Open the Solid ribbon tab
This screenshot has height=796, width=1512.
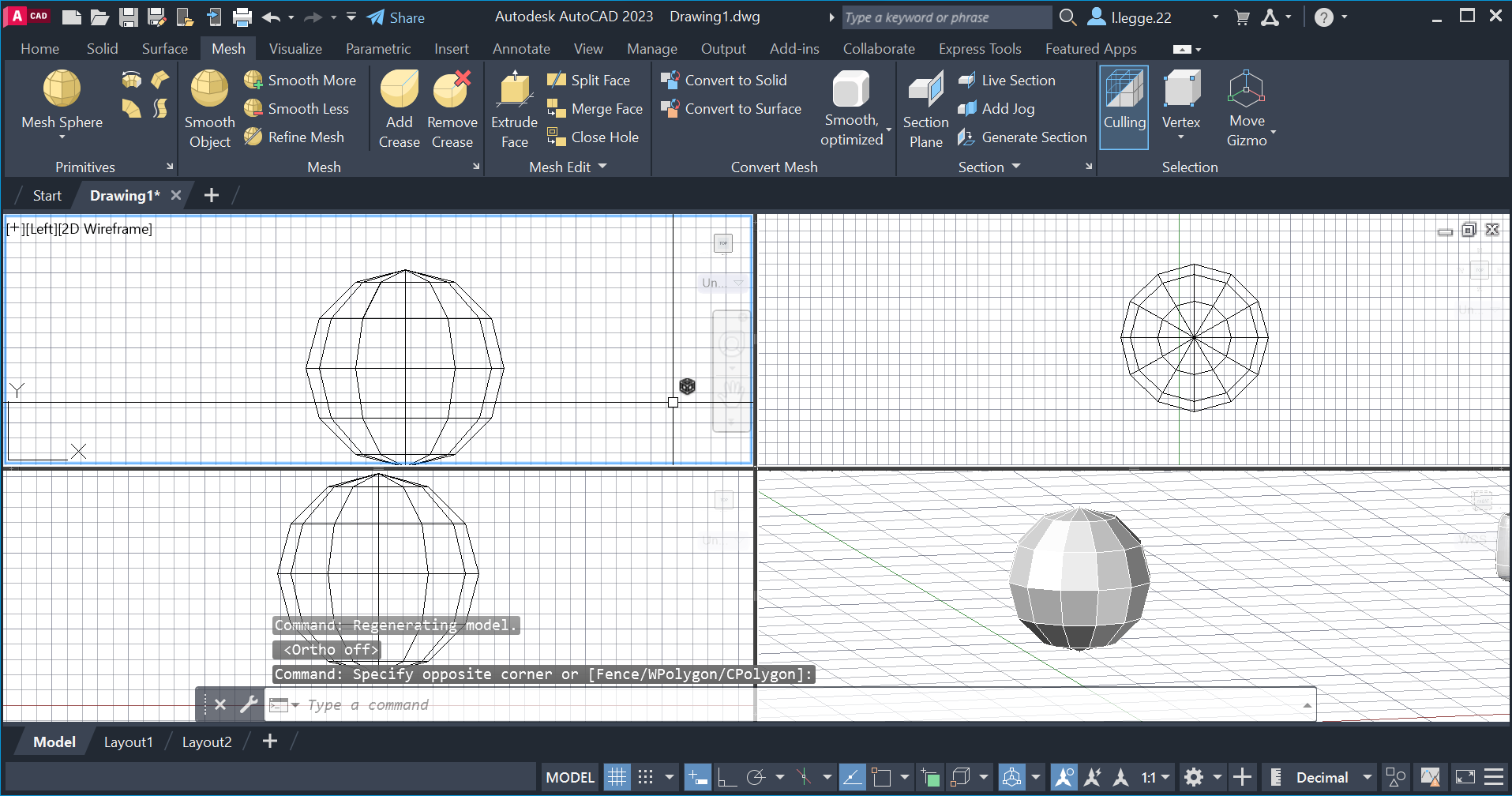(x=102, y=49)
